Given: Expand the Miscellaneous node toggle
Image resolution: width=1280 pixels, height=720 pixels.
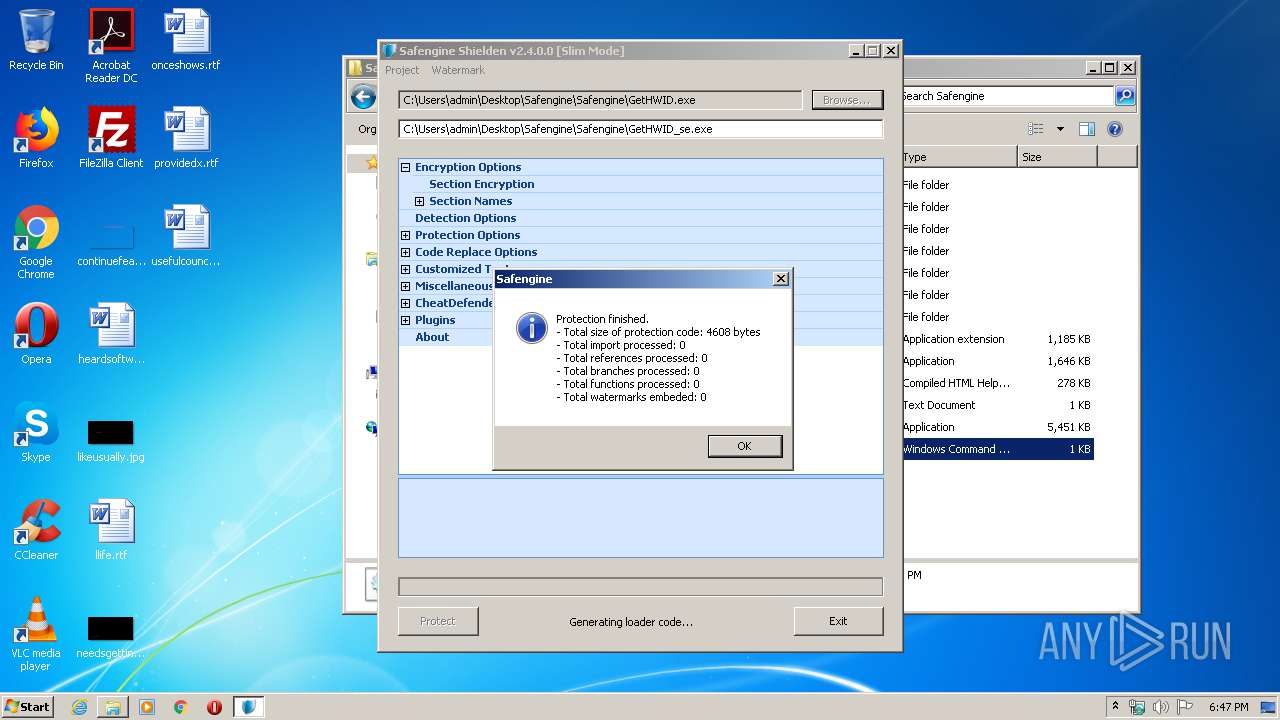Looking at the screenshot, I should point(406,286).
